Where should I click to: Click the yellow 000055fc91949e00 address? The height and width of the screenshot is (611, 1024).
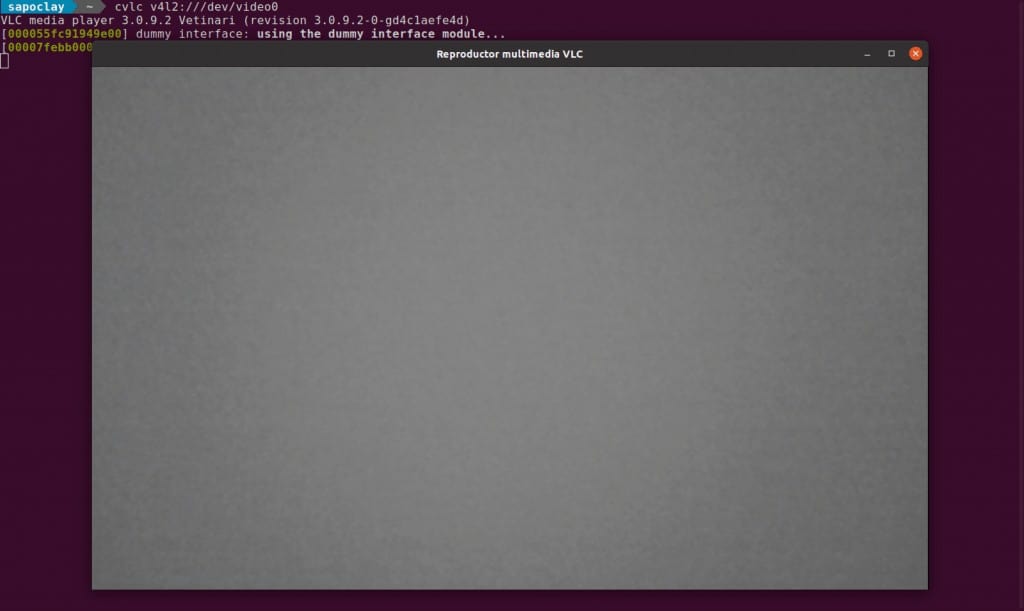point(64,34)
